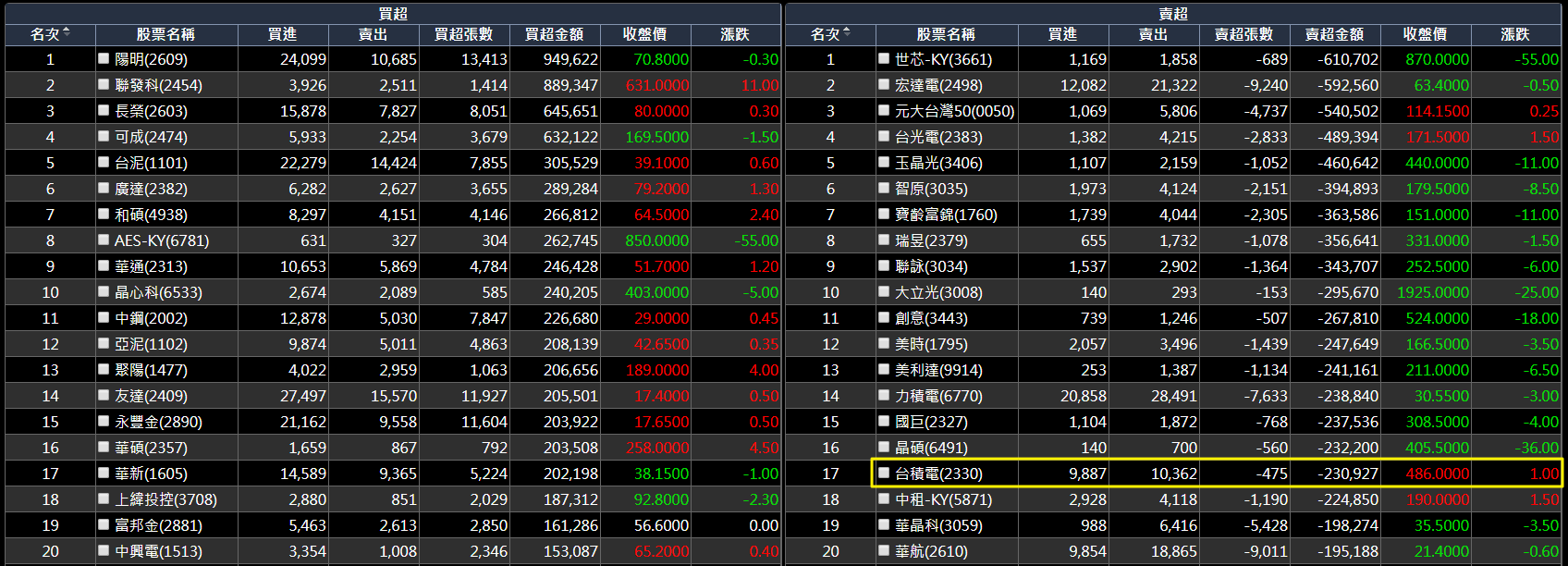Screen dimensions: 1568x566
Task: Open the stock name 和碩(4938)
Action: coord(151,215)
